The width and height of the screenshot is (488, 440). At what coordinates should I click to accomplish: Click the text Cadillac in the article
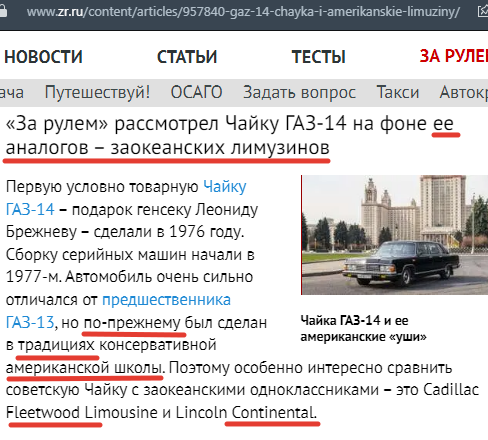click(x=451, y=390)
